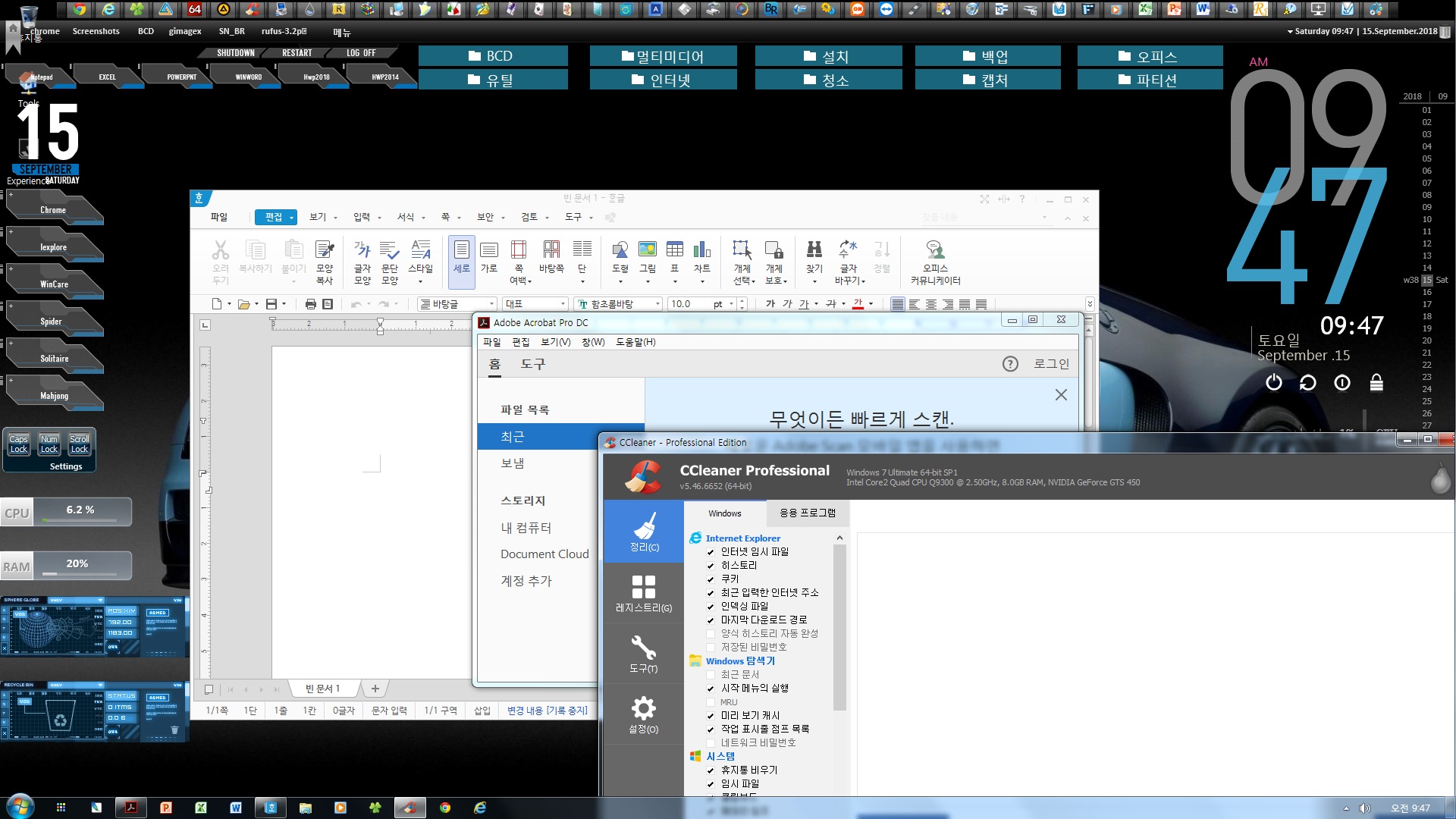Click the CCleaner options list scrollbar
The image size is (1456, 819).
[839, 627]
